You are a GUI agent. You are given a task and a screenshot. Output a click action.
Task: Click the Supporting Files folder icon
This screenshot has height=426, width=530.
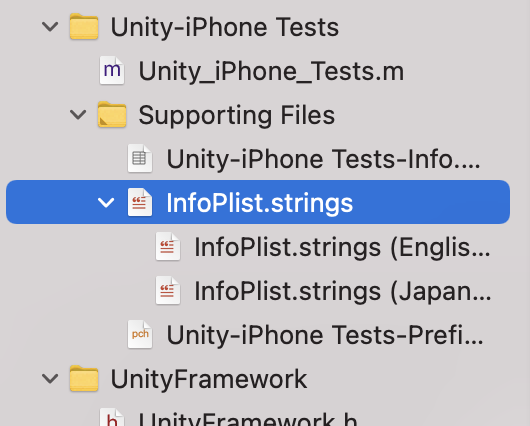point(112,115)
